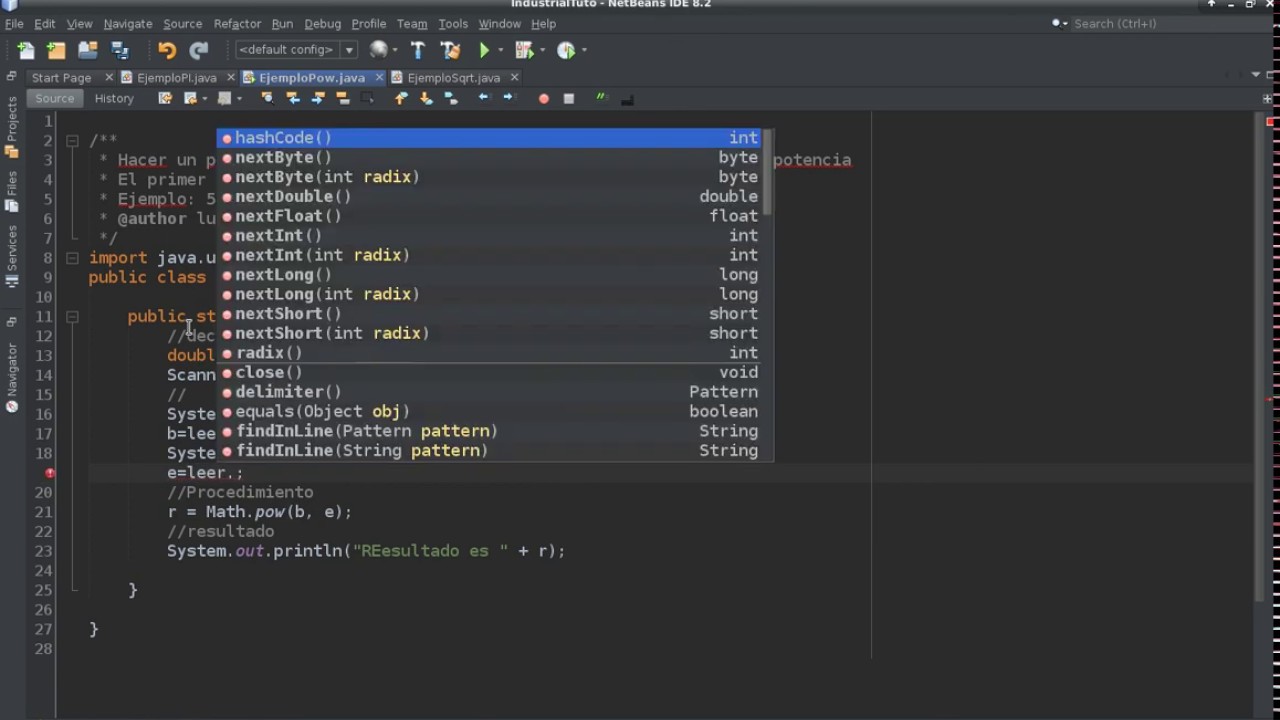Viewport: 1280px width, 720px height.
Task: Click the Comment lines icon in editor toolbar
Action: pyautogui.click(x=601, y=98)
